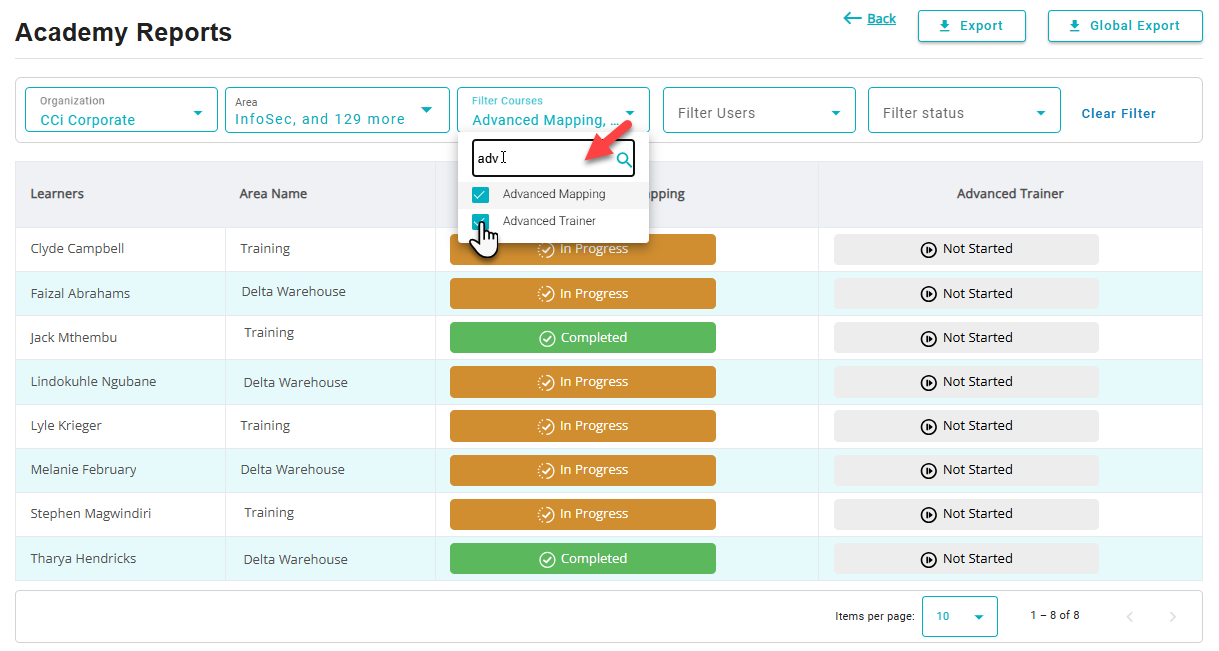Click the Clear Filter link
1219x651 pixels.
tap(1118, 114)
